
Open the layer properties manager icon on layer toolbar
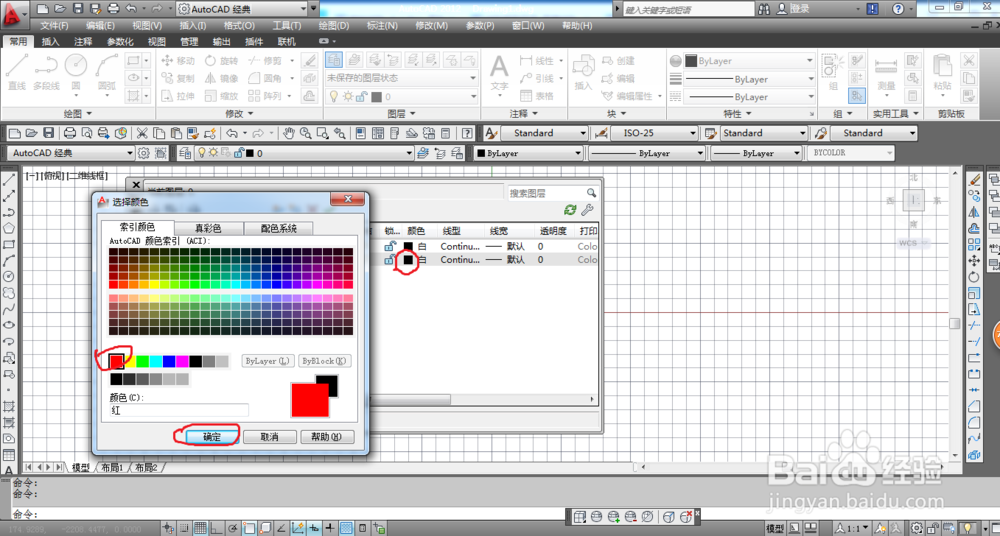(x=185, y=153)
